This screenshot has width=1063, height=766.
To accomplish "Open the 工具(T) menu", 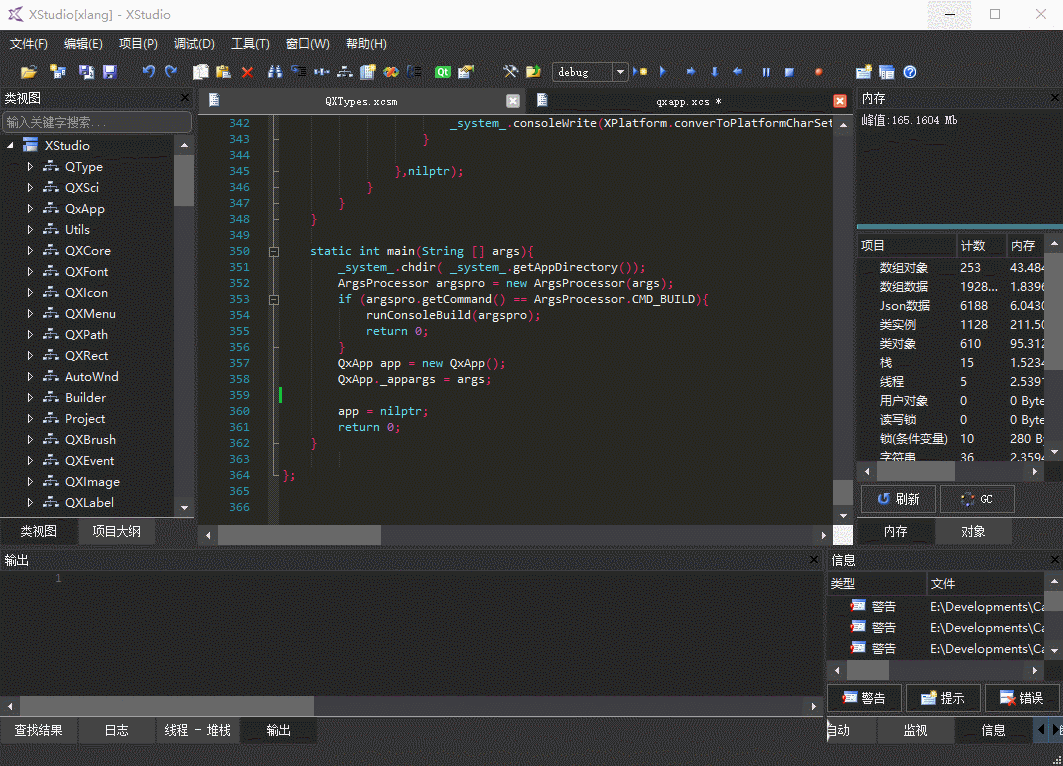I will pos(250,43).
